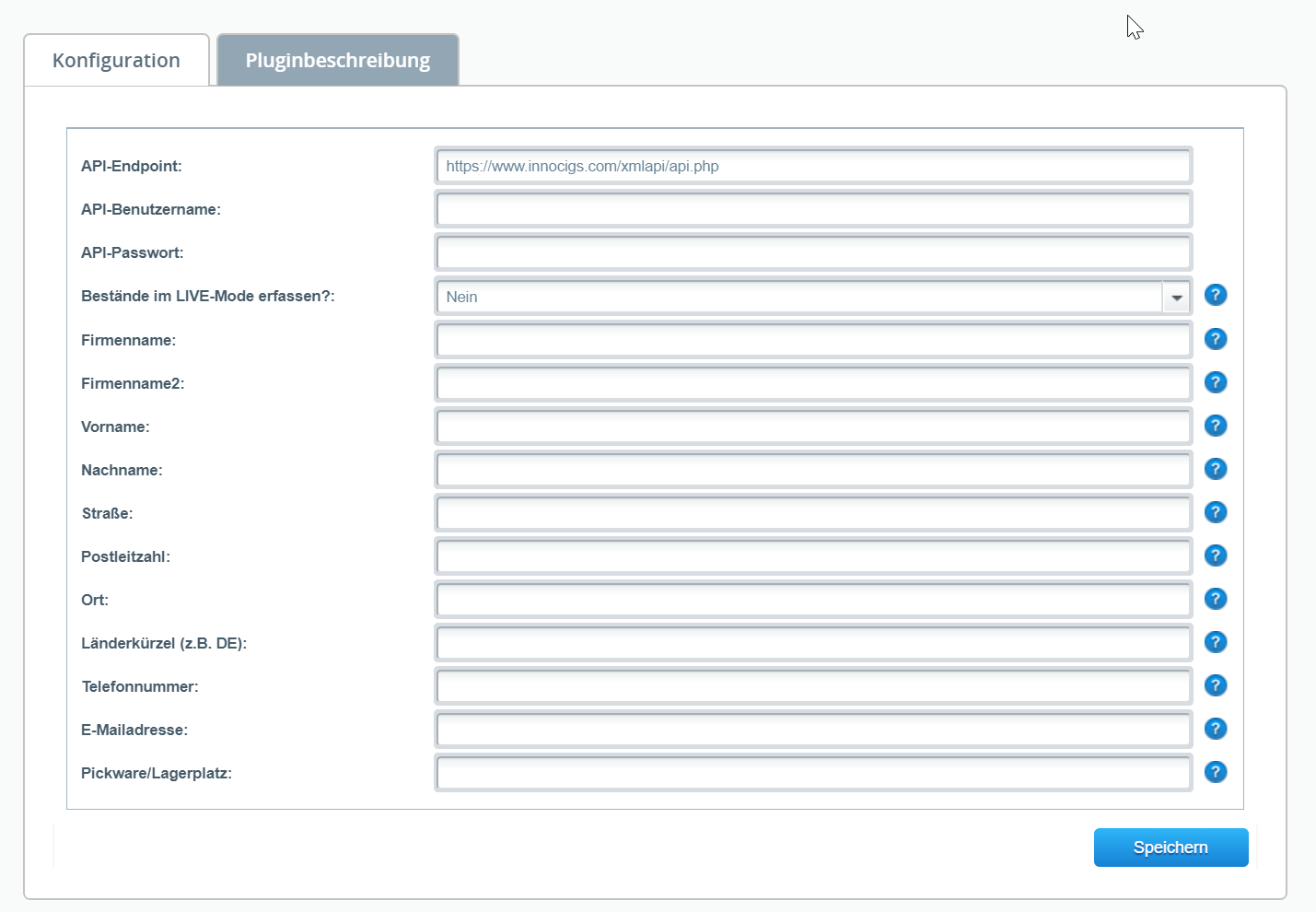Select the Länderkürzel input box

813,643
